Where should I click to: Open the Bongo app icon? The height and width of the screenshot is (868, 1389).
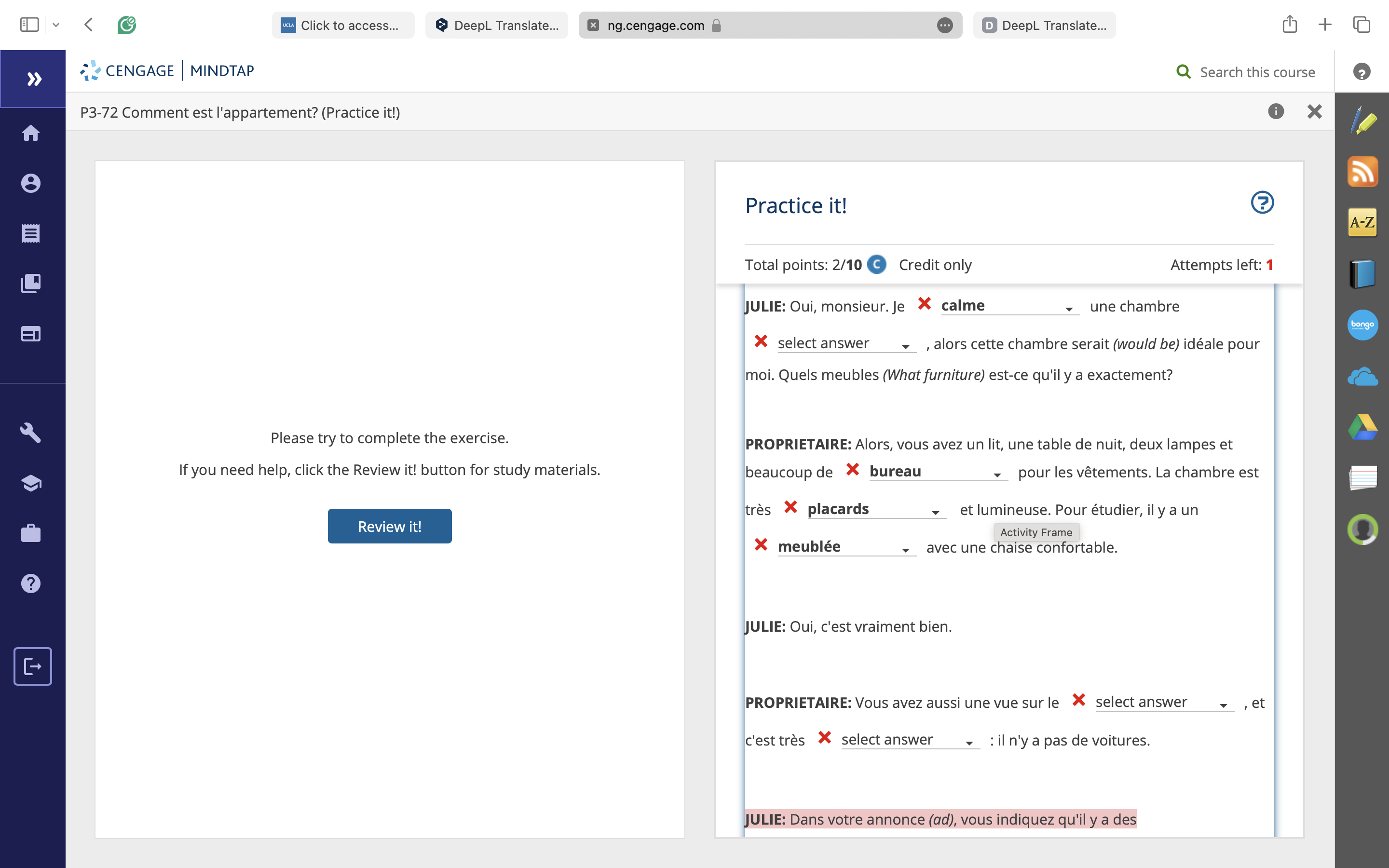click(x=1362, y=325)
